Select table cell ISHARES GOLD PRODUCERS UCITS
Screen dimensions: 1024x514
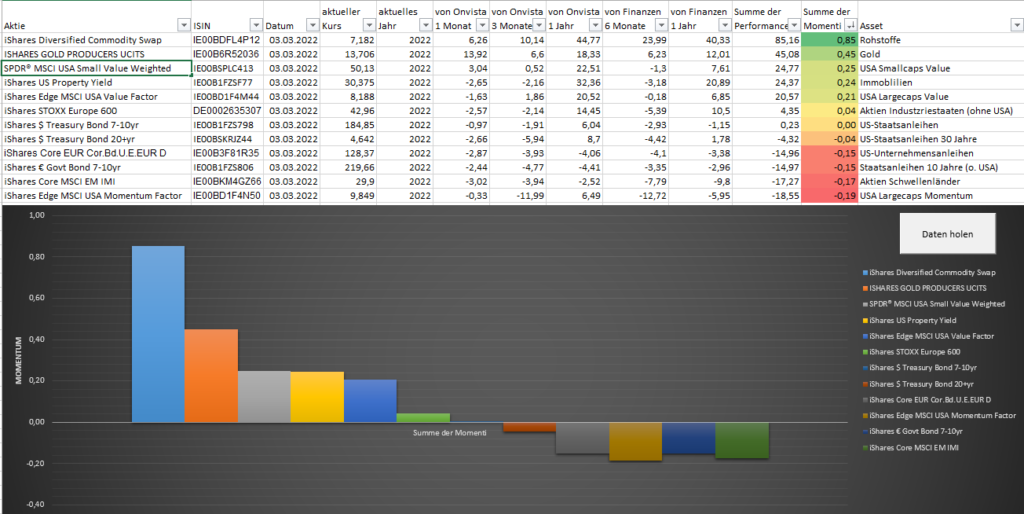point(96,54)
